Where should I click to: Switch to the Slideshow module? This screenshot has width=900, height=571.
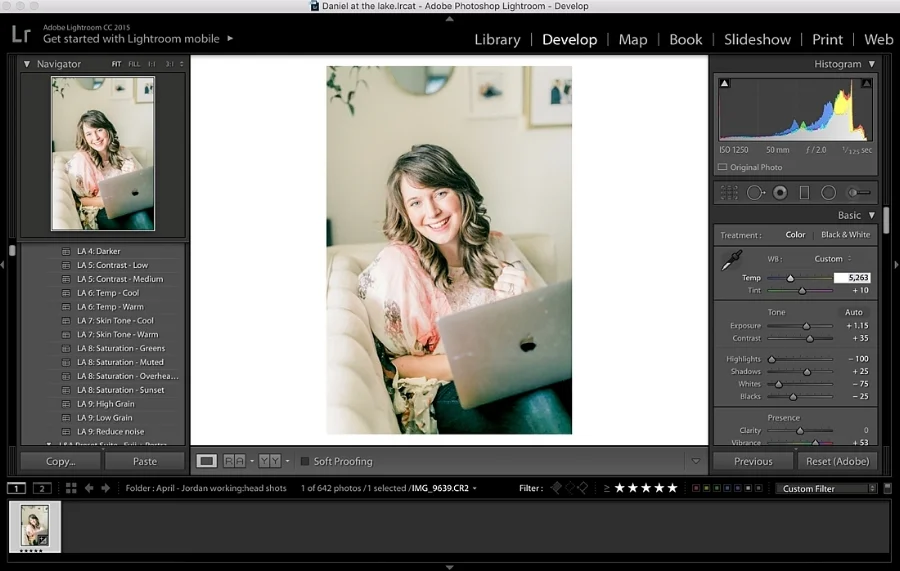(x=757, y=40)
